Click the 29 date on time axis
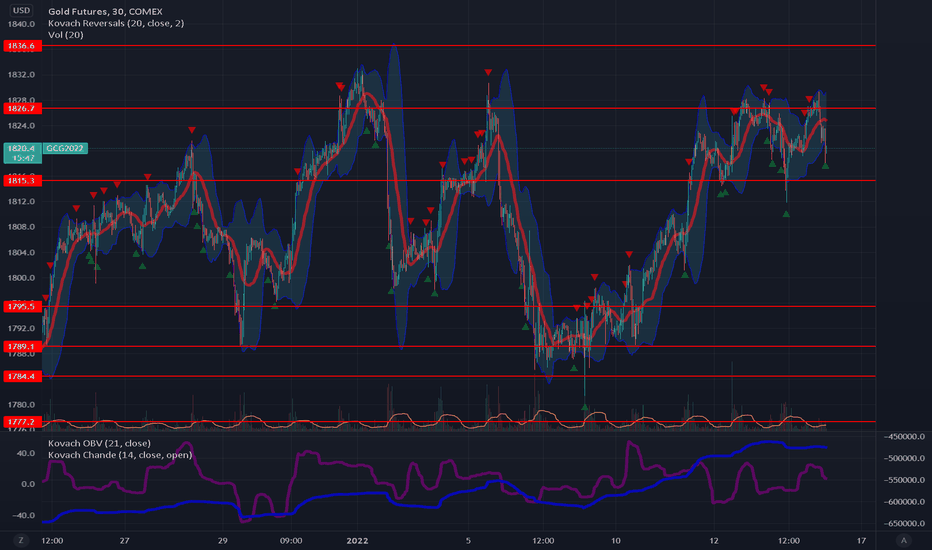The width and height of the screenshot is (932, 550). [222, 540]
